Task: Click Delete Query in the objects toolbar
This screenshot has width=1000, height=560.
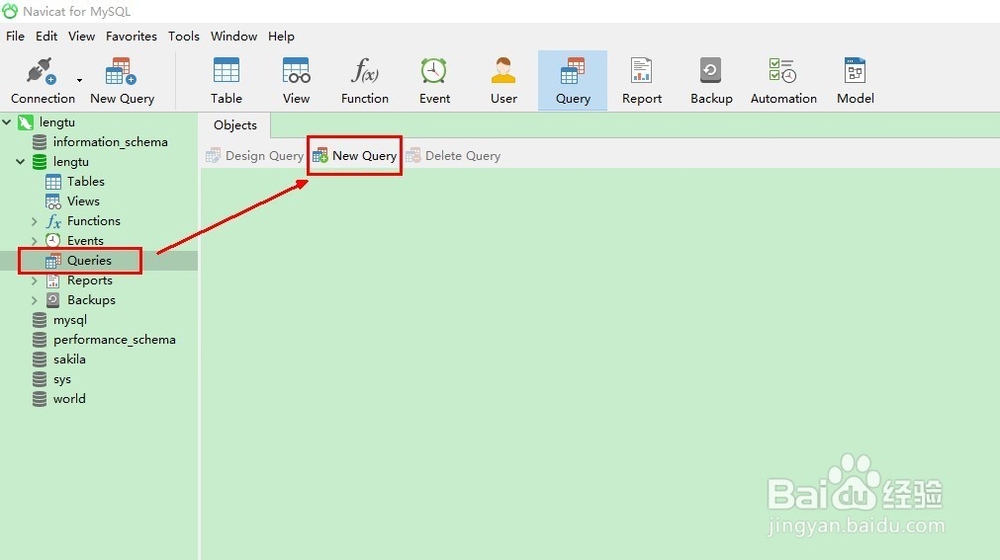Action: click(453, 156)
